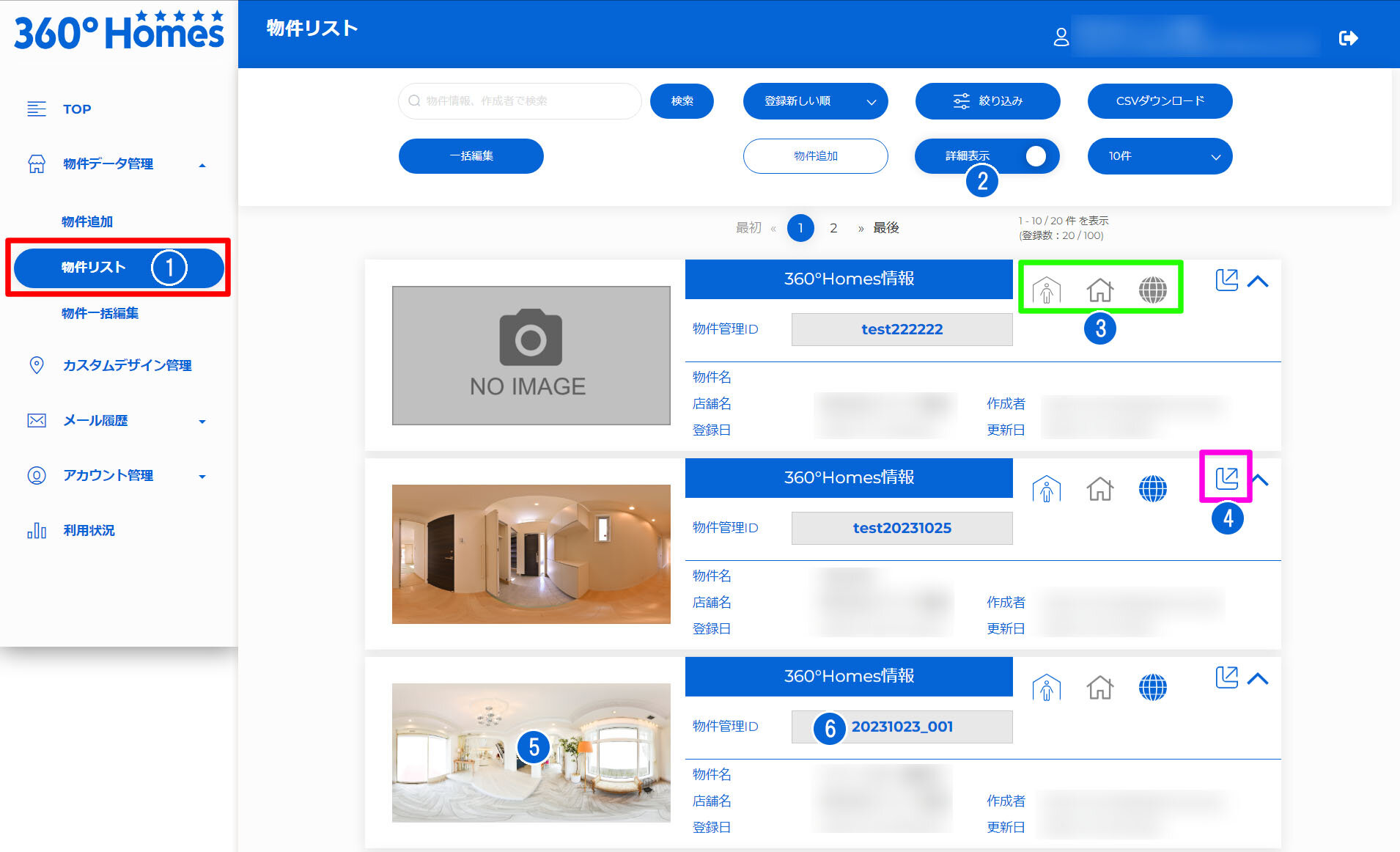Viewport: 1400px width, 852px height.
Task: Open external link icon for test222222
Action: pyautogui.click(x=1226, y=280)
